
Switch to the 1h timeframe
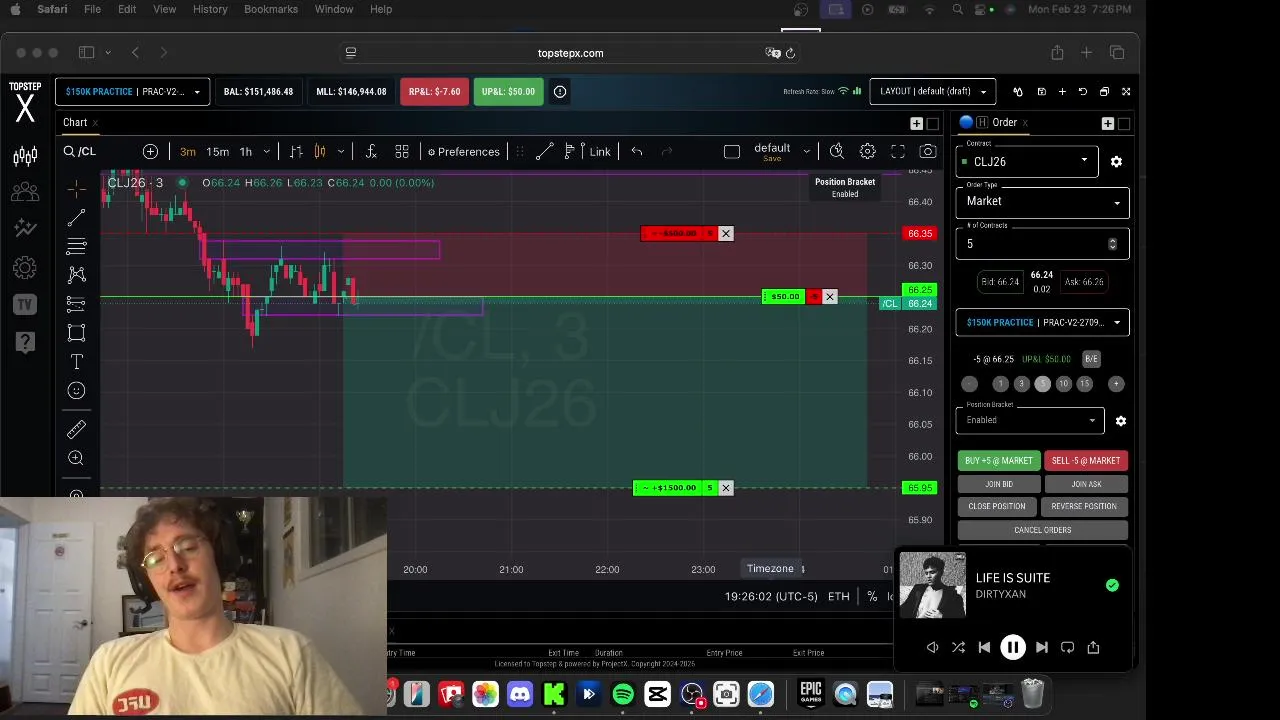coord(245,152)
